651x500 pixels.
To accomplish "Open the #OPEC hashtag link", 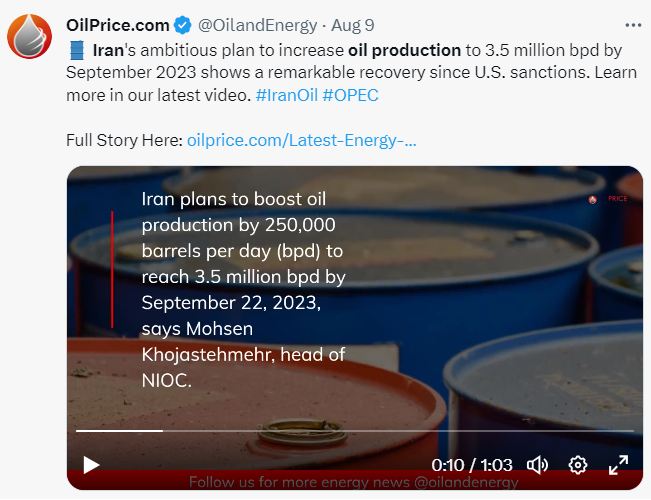I will click(351, 94).
